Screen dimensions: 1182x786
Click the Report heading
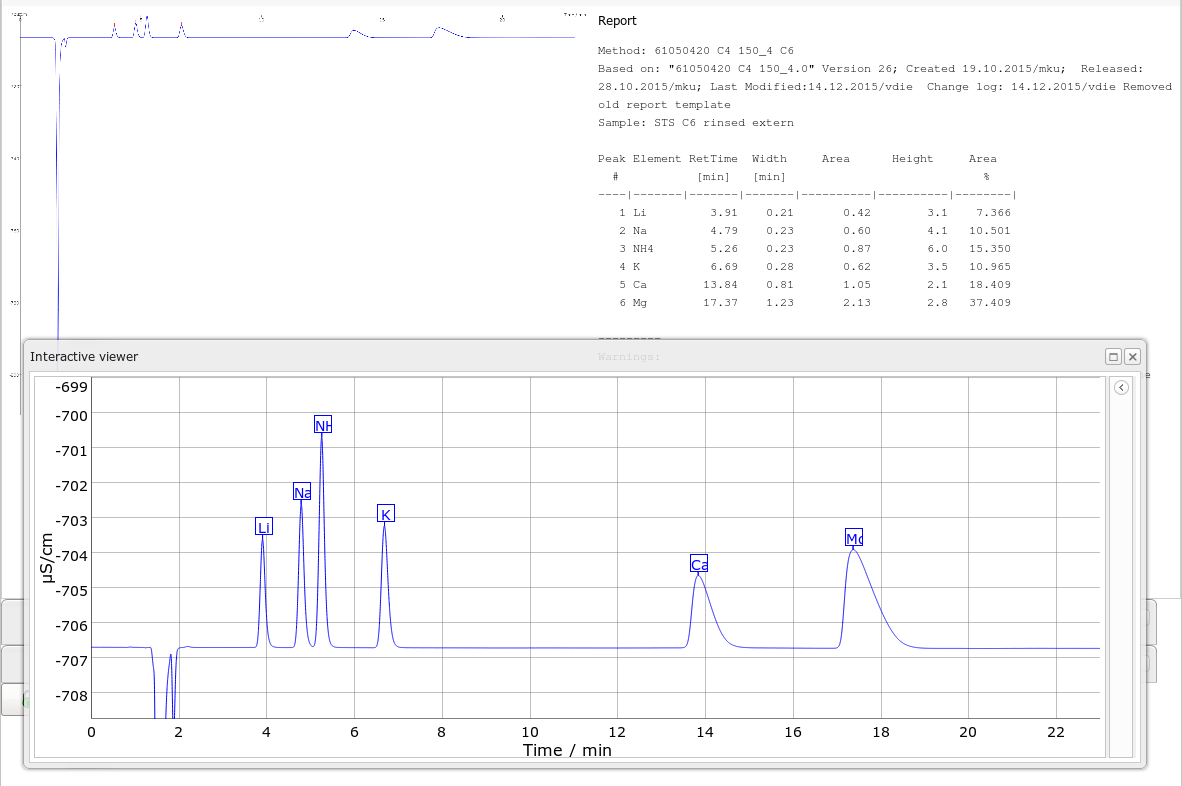(x=617, y=21)
